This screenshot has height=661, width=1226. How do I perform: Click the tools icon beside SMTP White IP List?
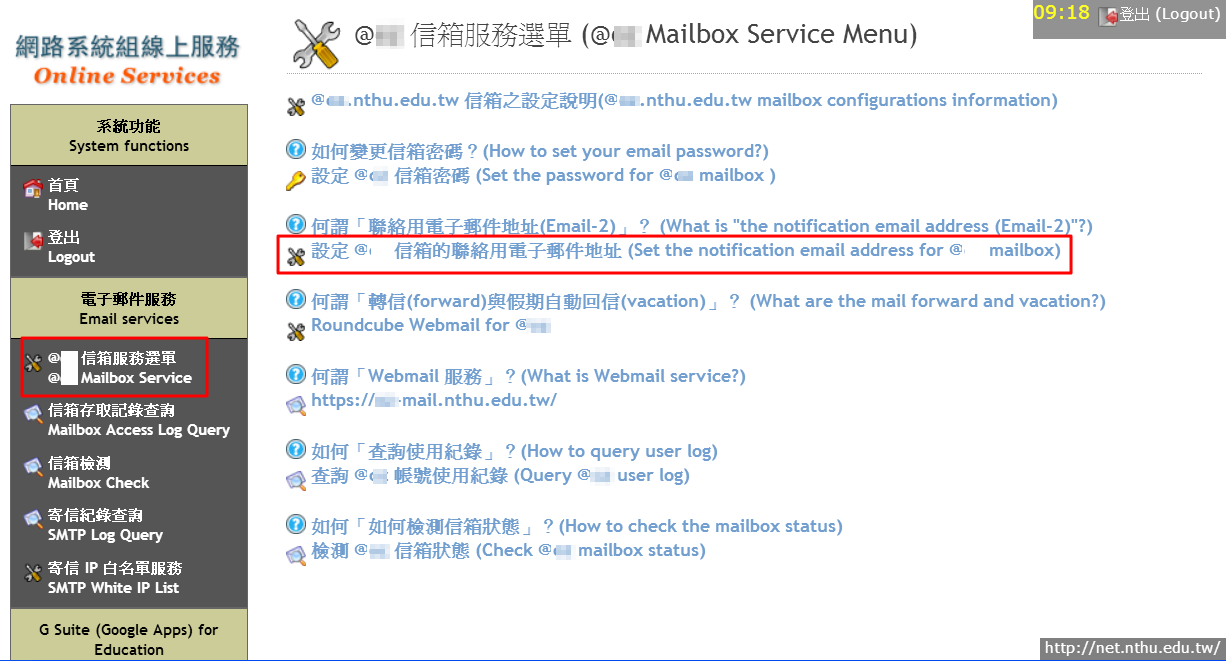tap(33, 572)
